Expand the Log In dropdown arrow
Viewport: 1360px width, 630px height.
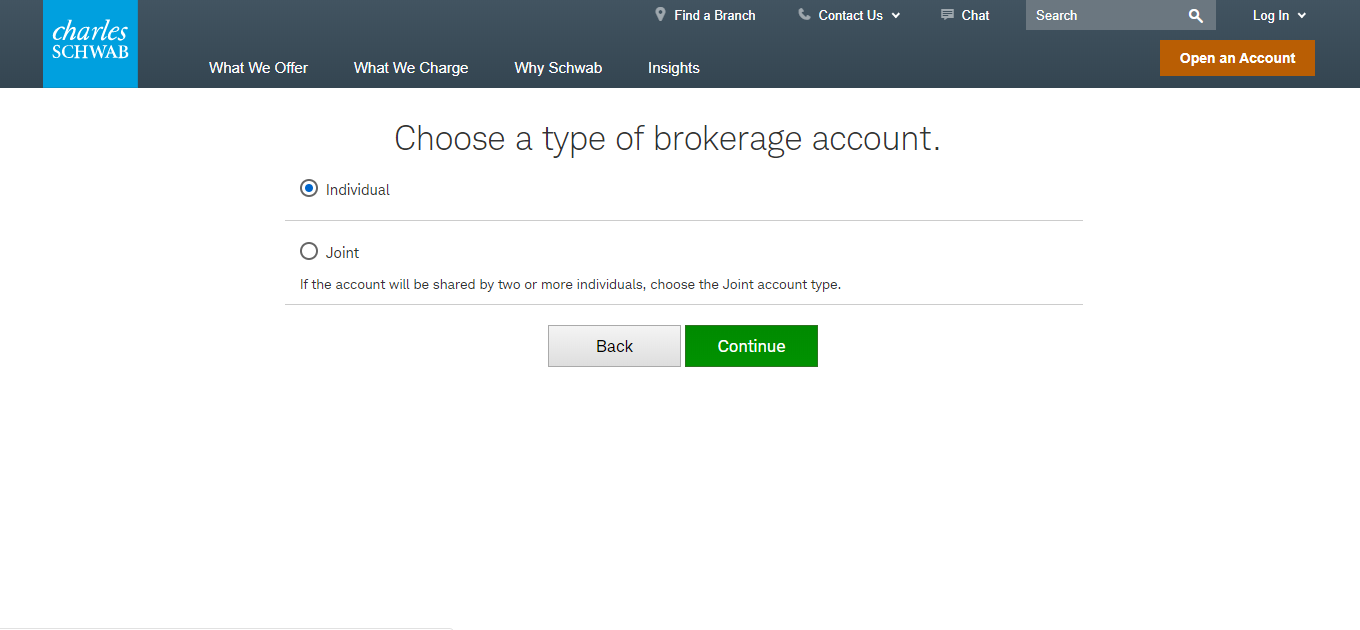pyautogui.click(x=1302, y=16)
